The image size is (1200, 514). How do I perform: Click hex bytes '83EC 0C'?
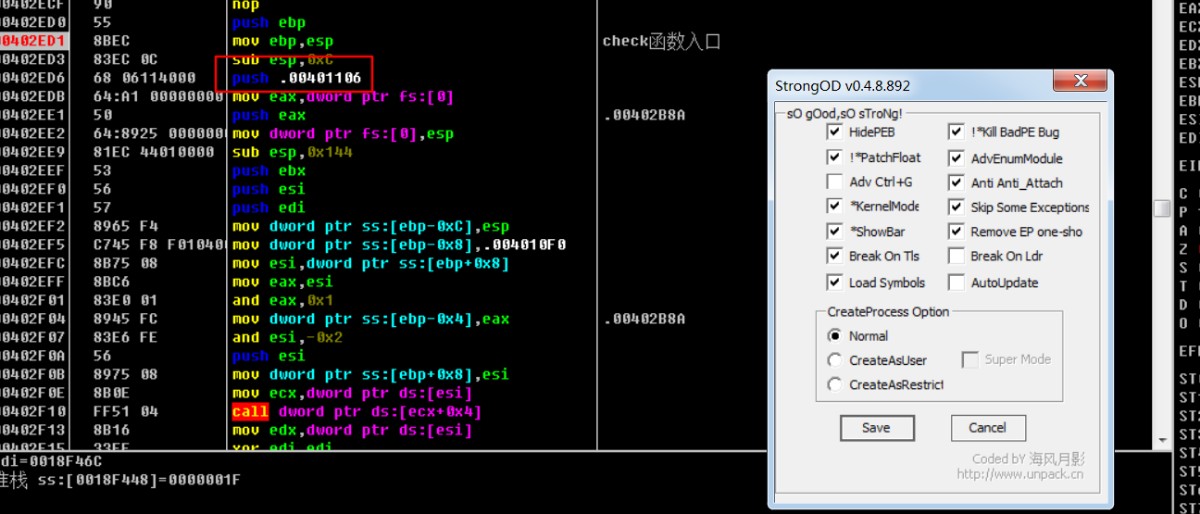(x=124, y=59)
